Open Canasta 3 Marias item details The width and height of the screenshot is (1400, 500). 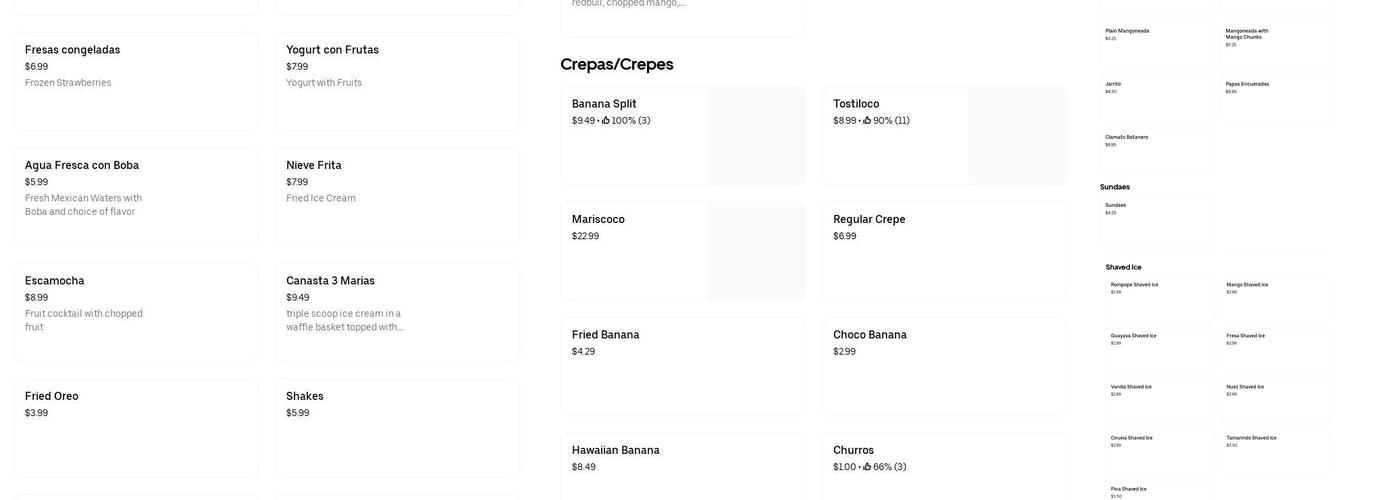click(397, 312)
